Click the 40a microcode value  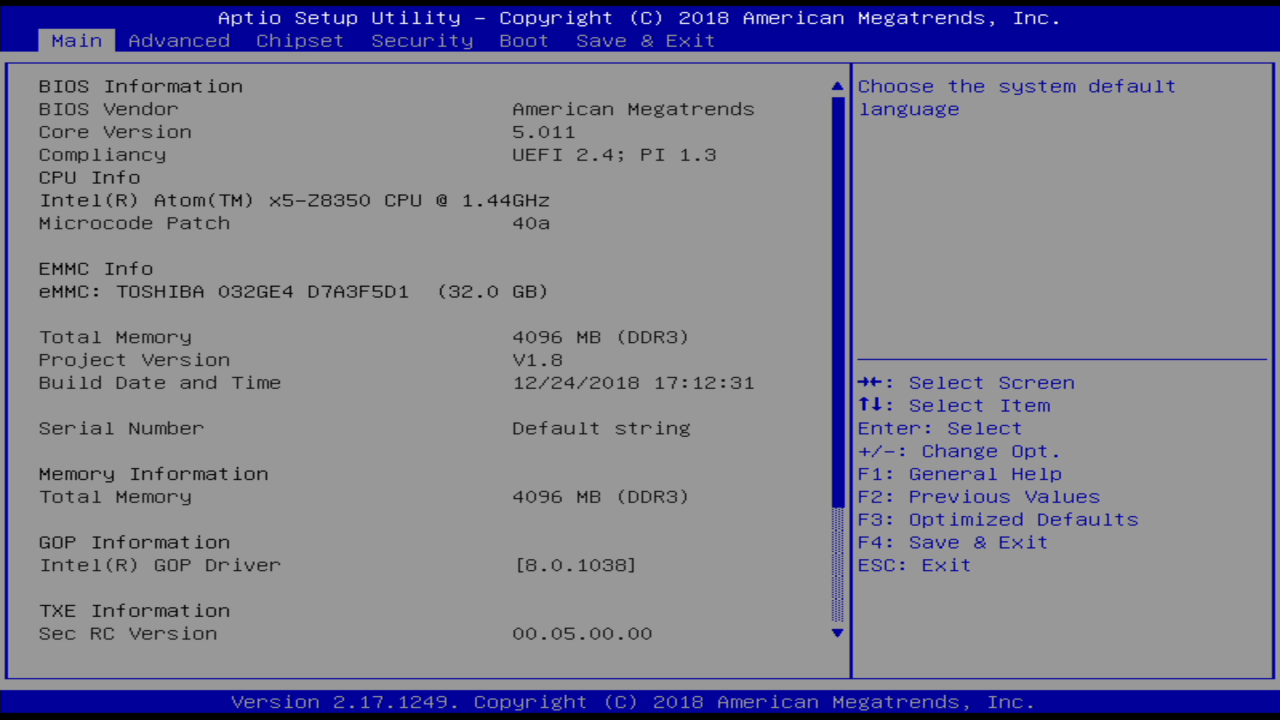coord(531,223)
